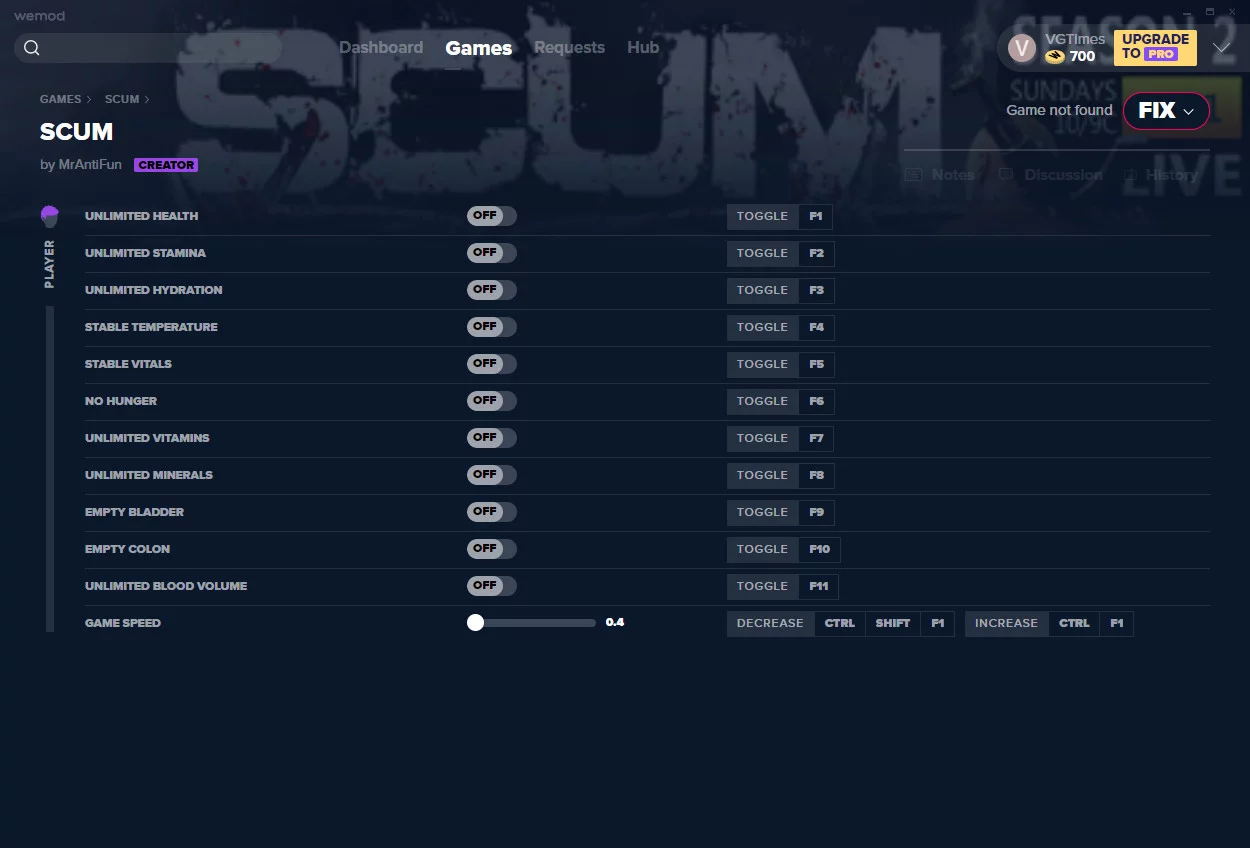The width and height of the screenshot is (1250, 848).
Task: Click the SCUM breadcrumb link
Action: (x=122, y=100)
